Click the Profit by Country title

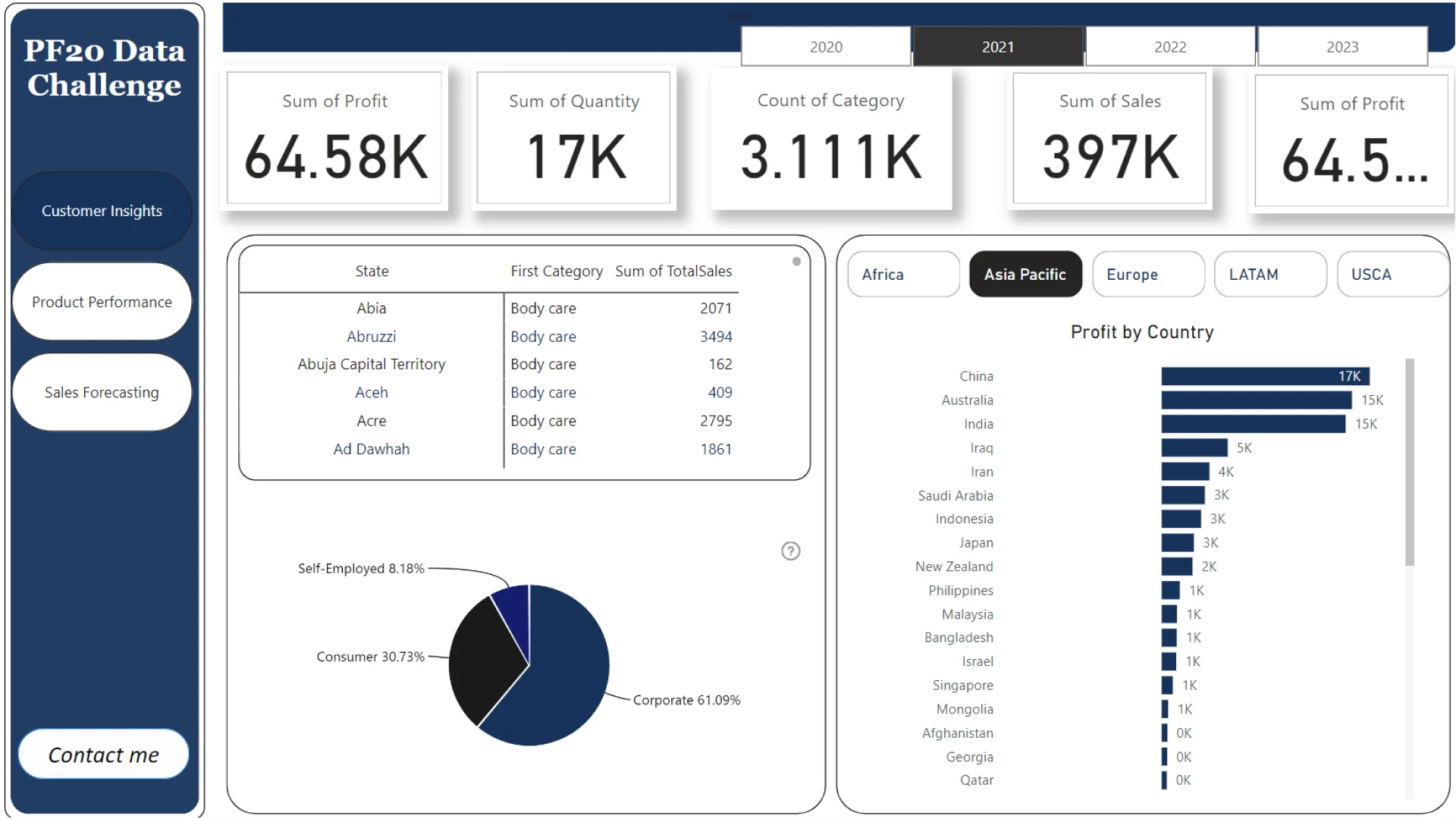[x=1142, y=332]
